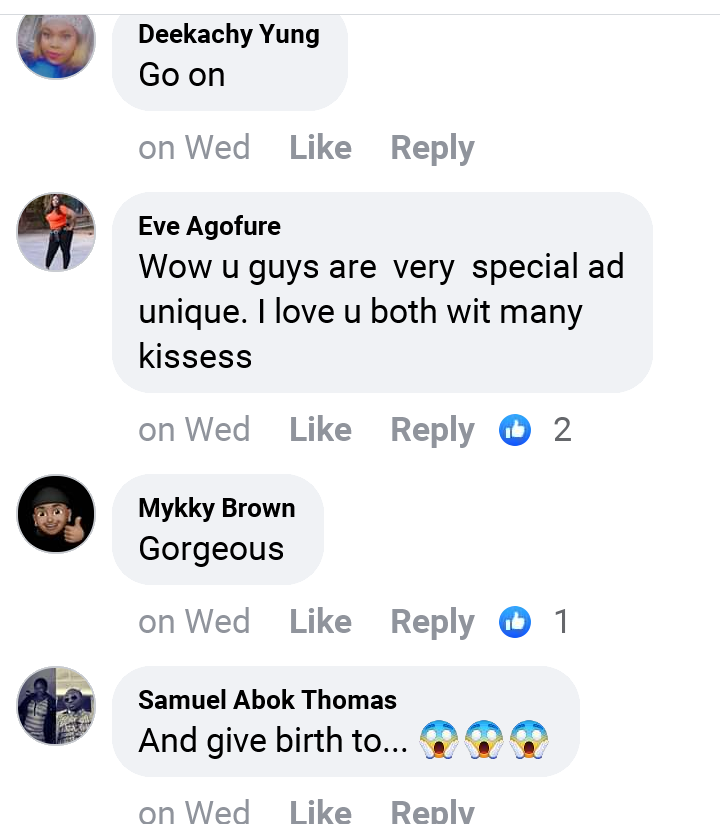The image size is (720, 824).
Task: Like Eve Agofure's comment
Action: point(320,430)
